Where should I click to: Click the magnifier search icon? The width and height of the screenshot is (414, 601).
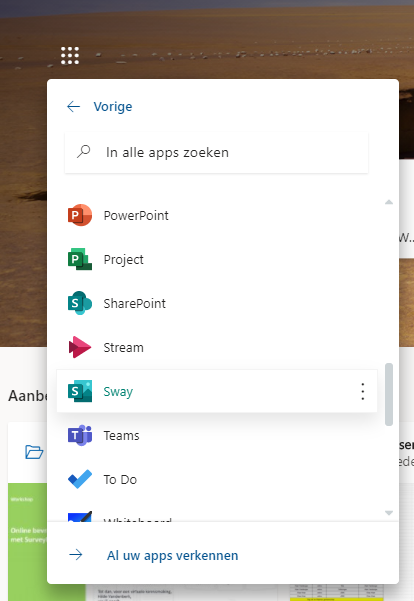coord(84,152)
